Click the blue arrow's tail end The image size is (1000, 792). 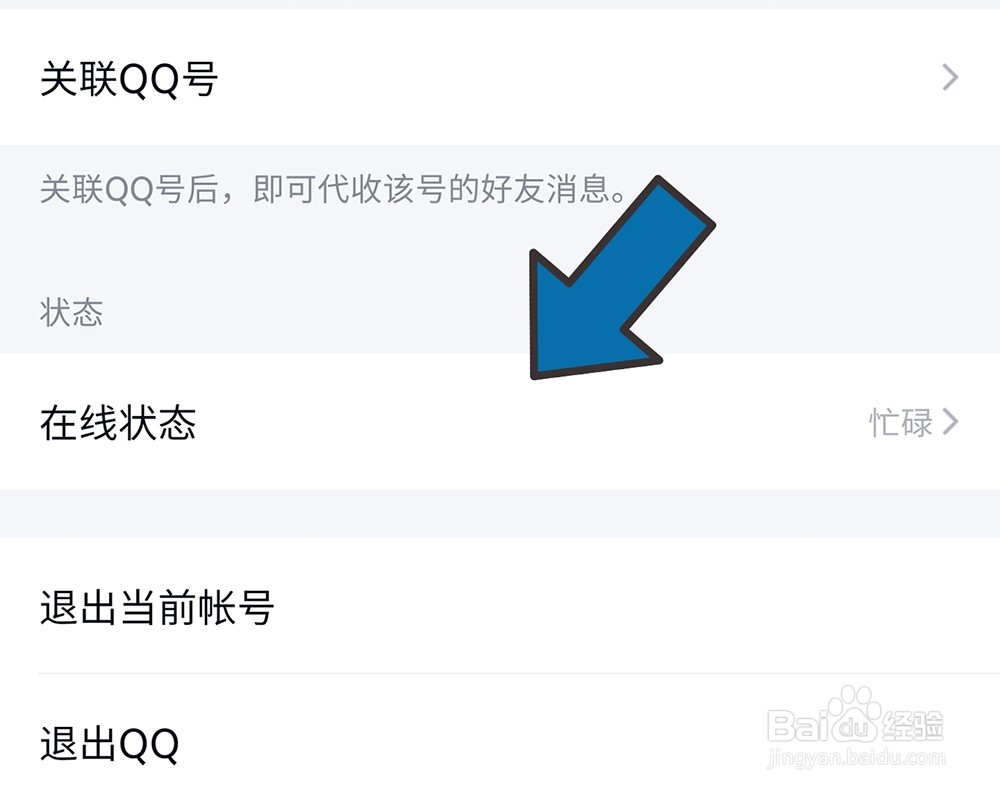point(686,201)
